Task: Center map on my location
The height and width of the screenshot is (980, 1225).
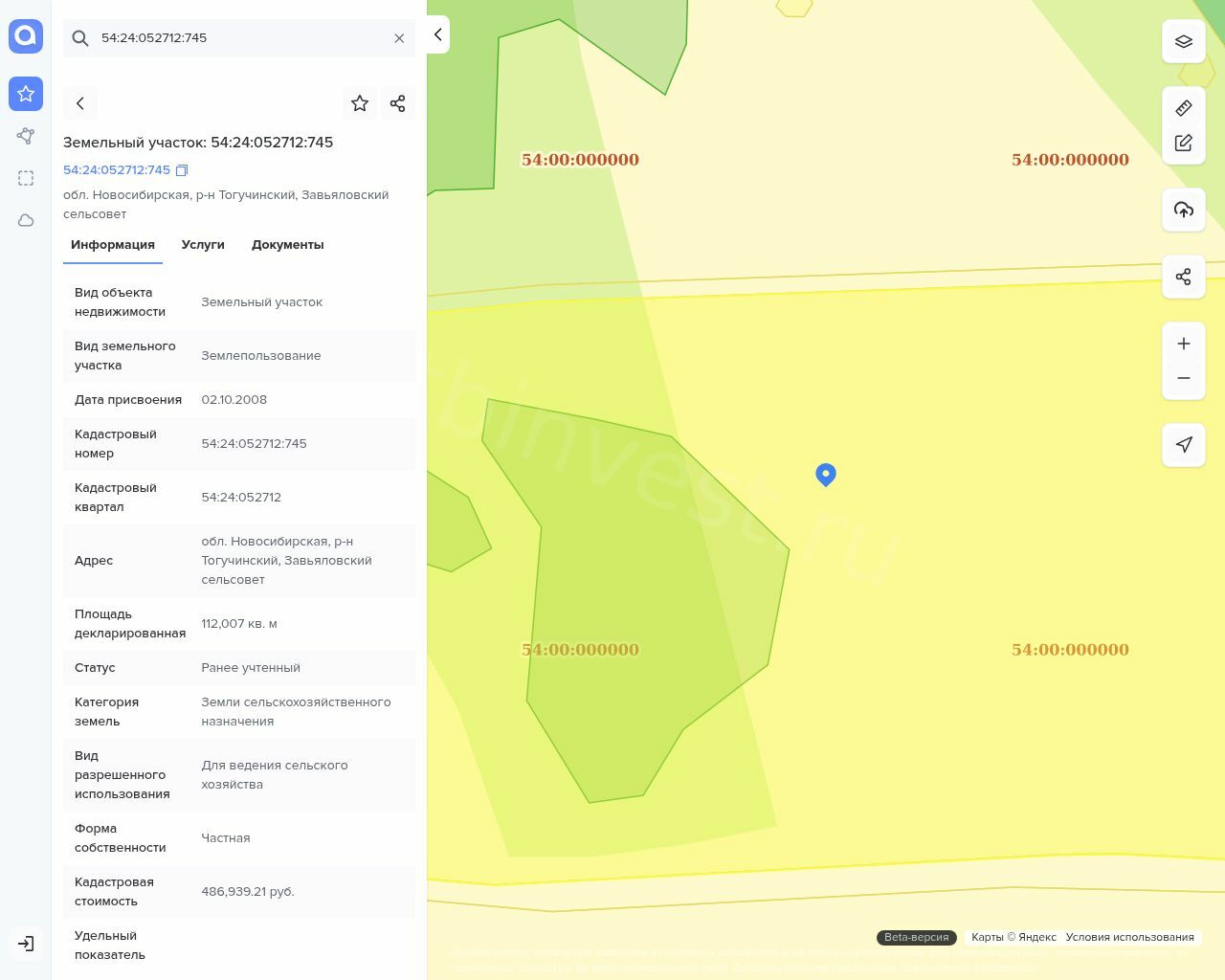Action: [x=1183, y=445]
